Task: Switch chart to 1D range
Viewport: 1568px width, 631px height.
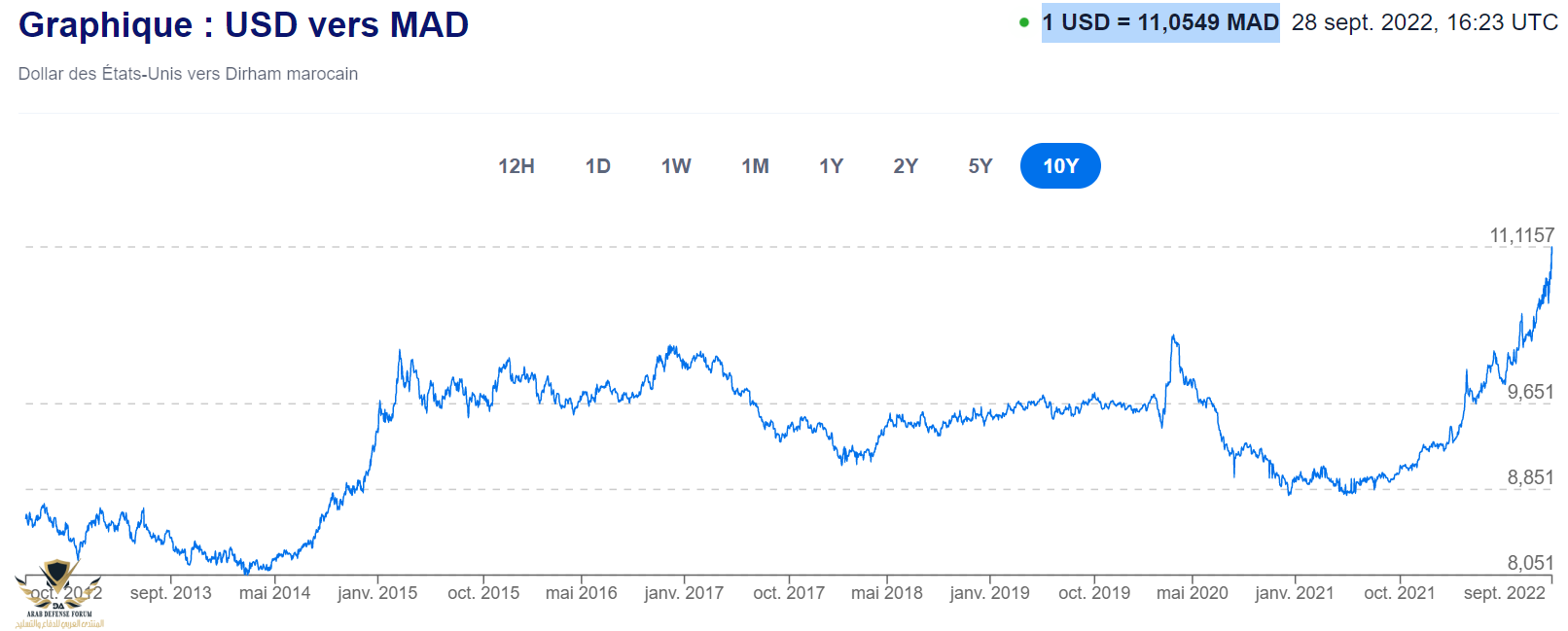Action: [598, 166]
